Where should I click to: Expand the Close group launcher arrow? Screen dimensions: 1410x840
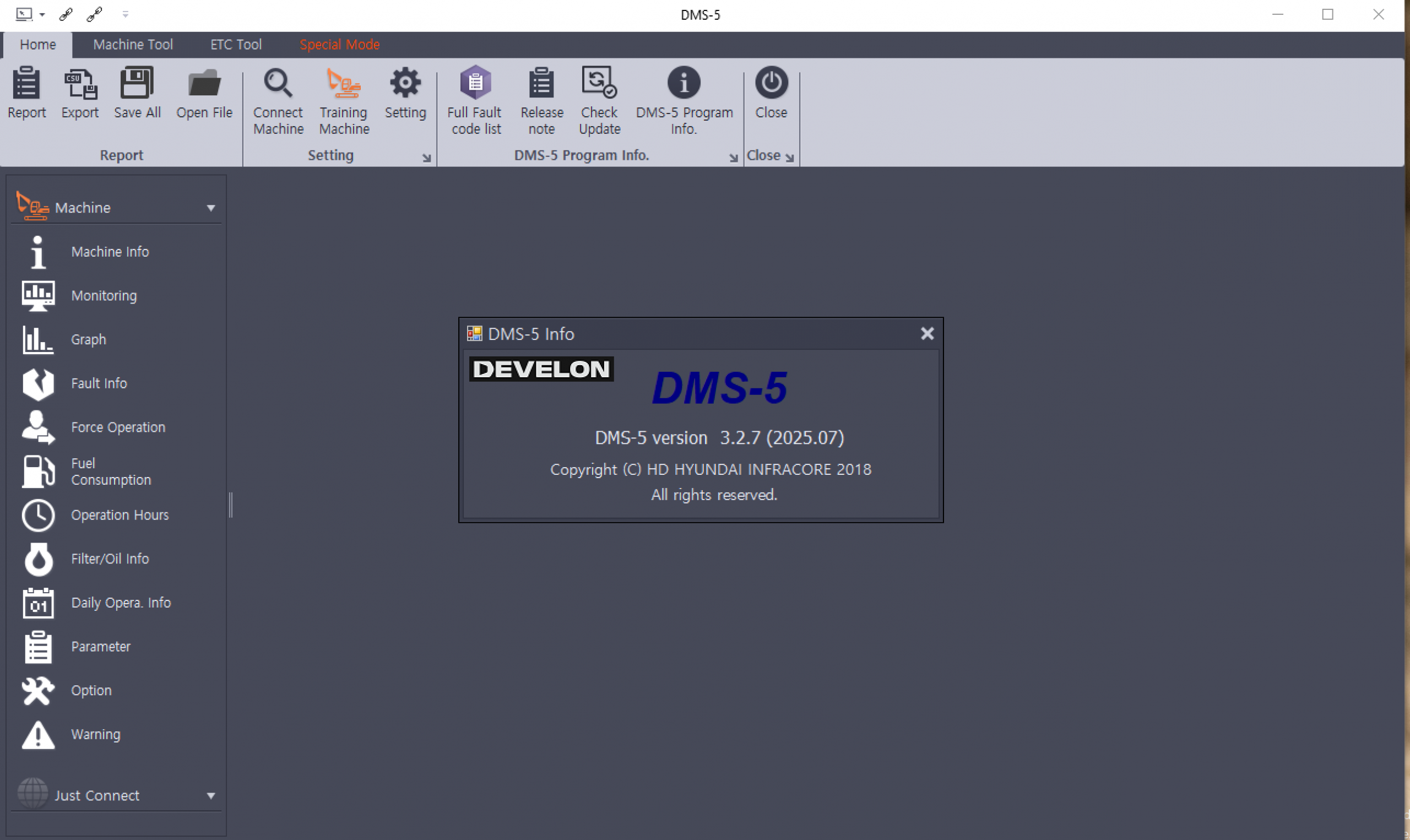(x=789, y=158)
